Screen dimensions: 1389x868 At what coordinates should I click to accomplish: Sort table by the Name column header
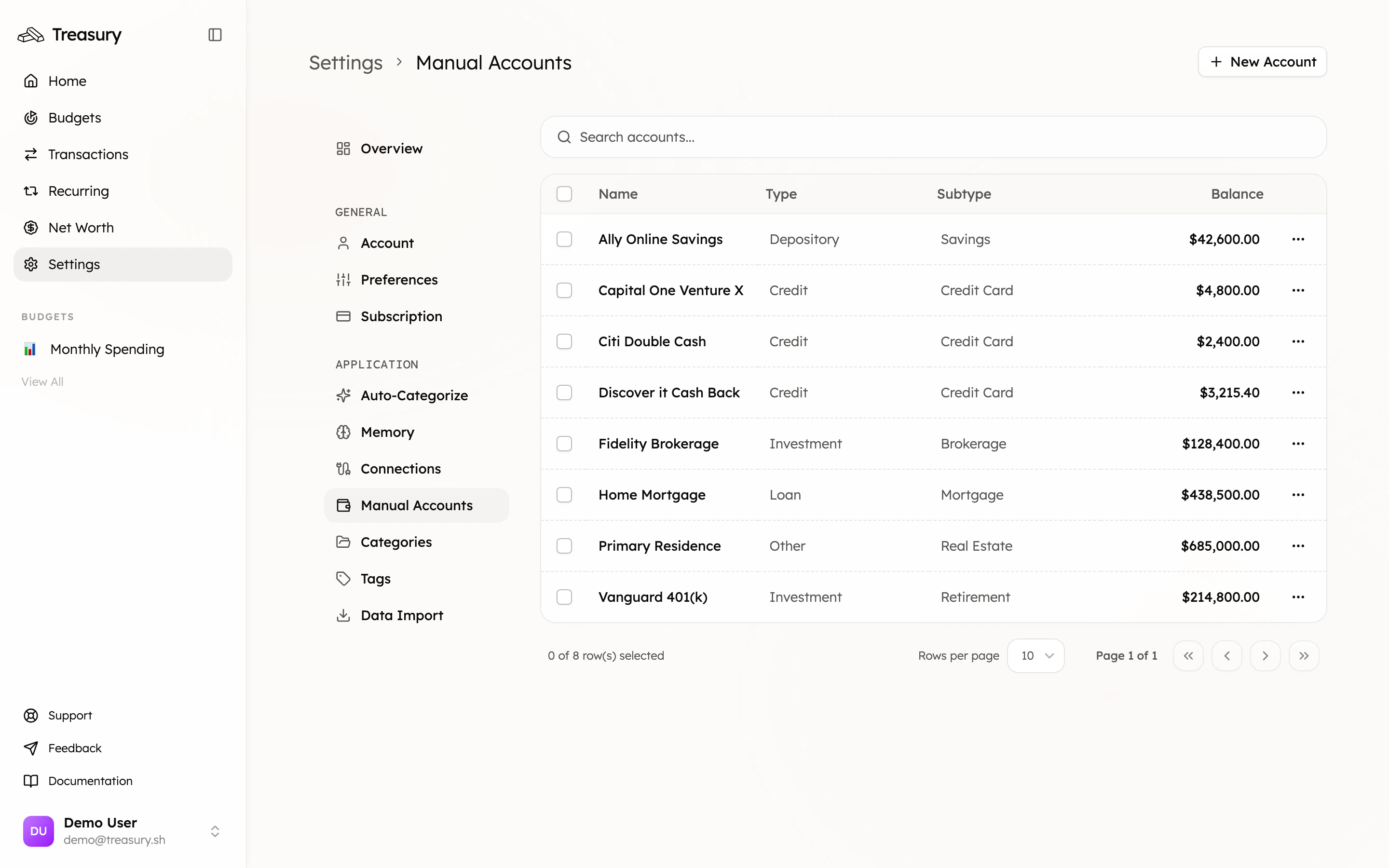(618, 194)
